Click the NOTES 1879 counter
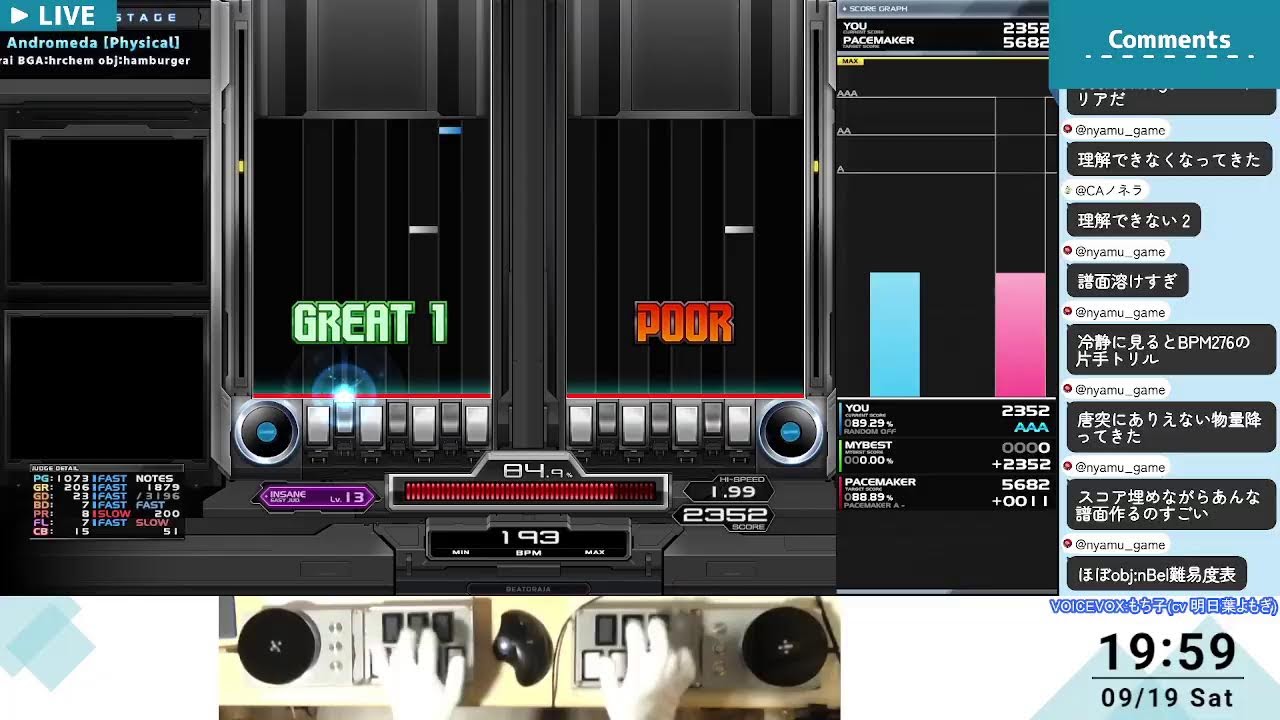Image resolution: width=1280 pixels, height=720 pixels. pos(158,483)
